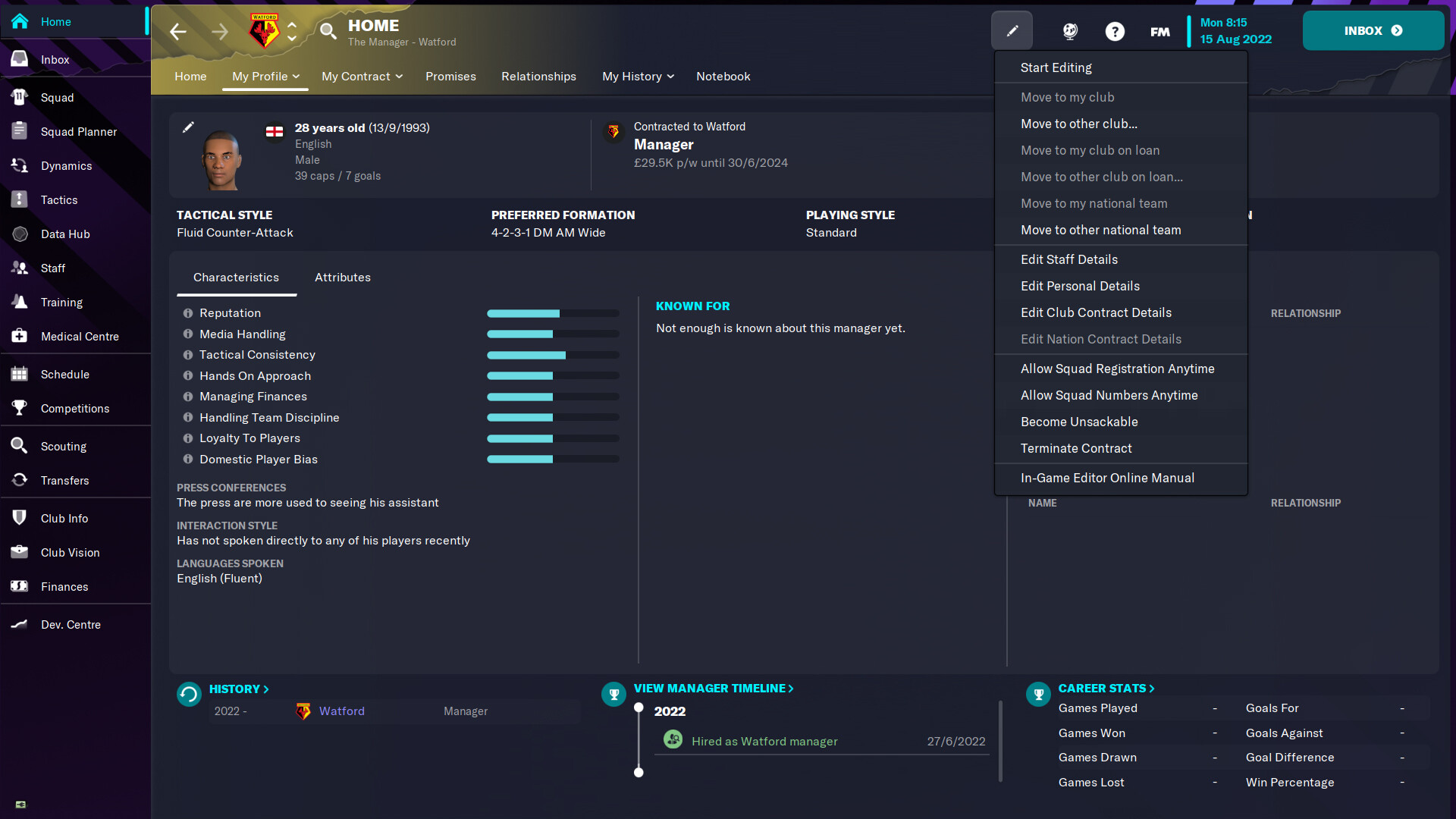
Task: Click the pencil edit profile icon
Action: [188, 127]
